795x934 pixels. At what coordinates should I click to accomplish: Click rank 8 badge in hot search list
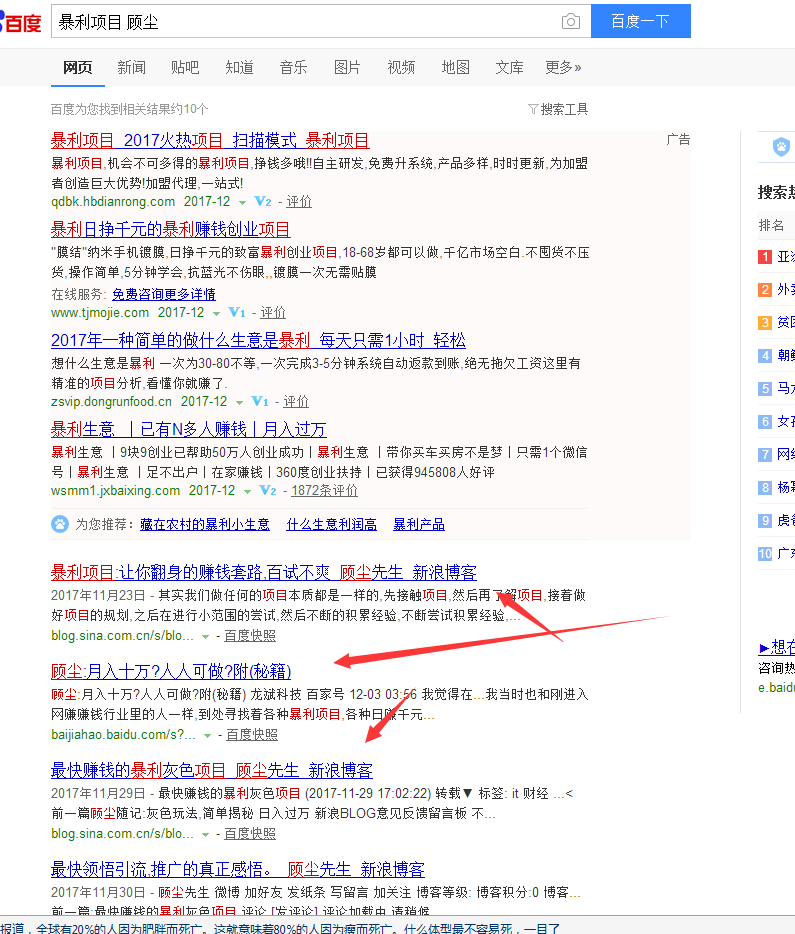[765, 488]
